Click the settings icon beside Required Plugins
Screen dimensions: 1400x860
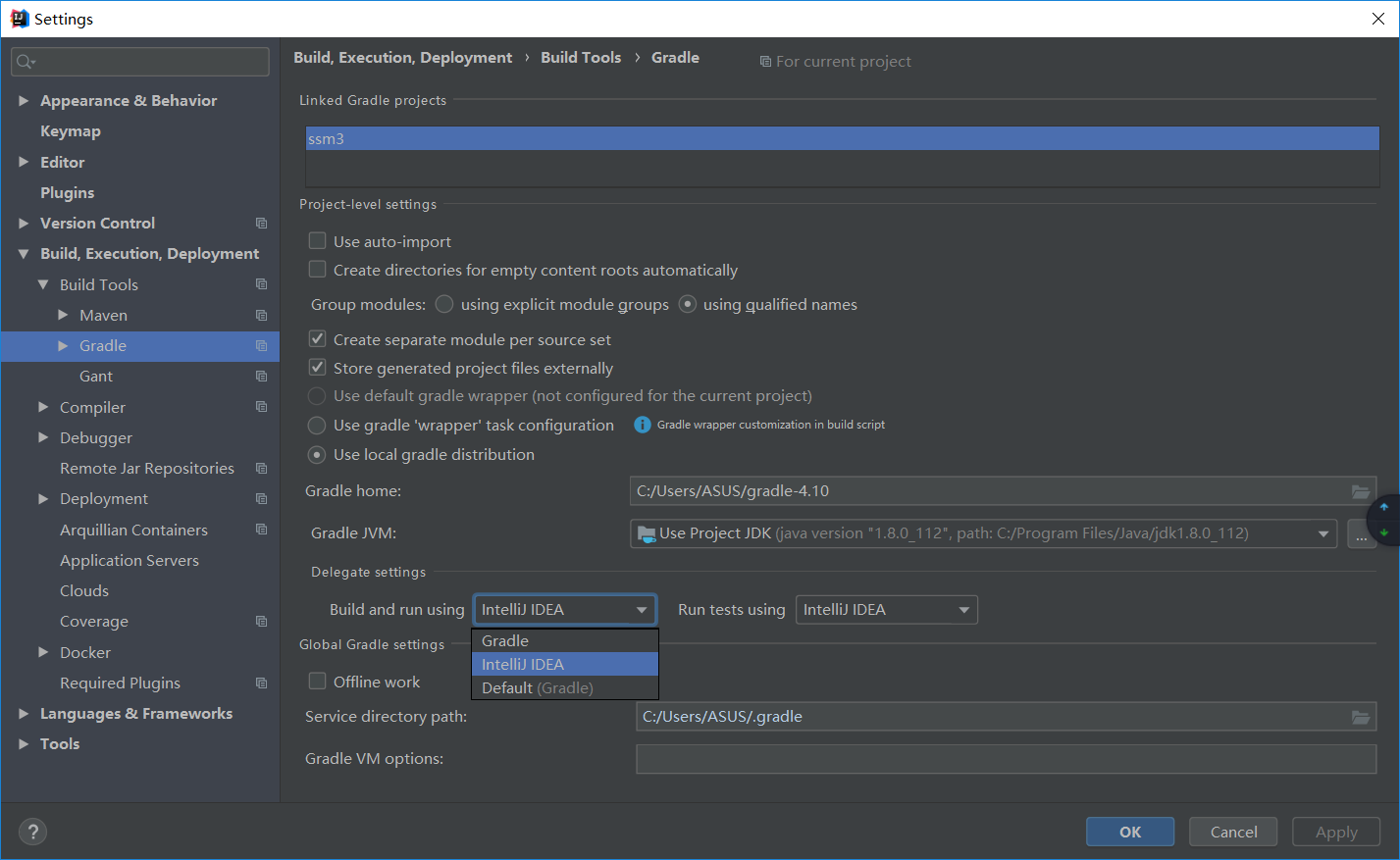(261, 683)
